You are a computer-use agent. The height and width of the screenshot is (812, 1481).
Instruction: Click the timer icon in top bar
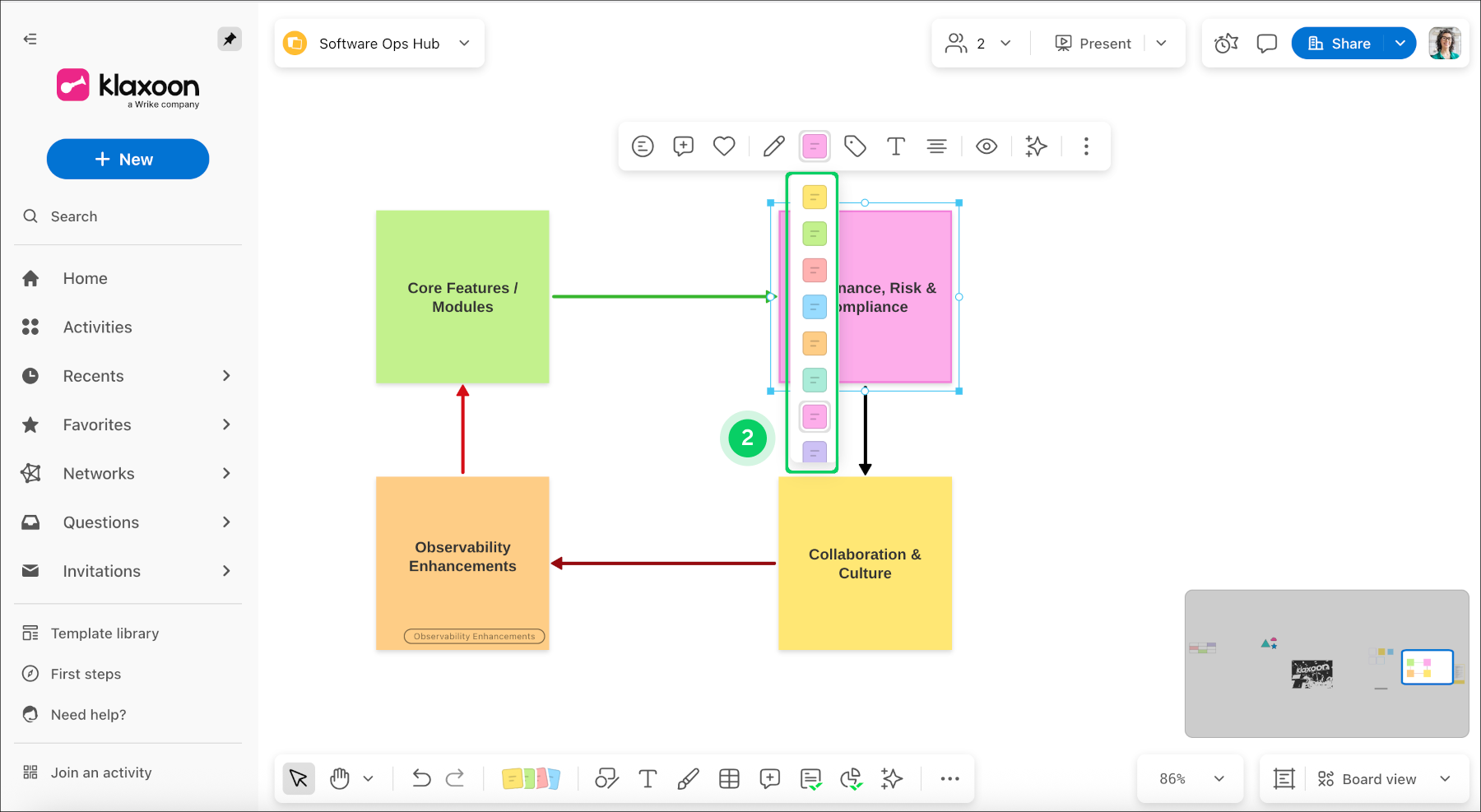point(1226,44)
